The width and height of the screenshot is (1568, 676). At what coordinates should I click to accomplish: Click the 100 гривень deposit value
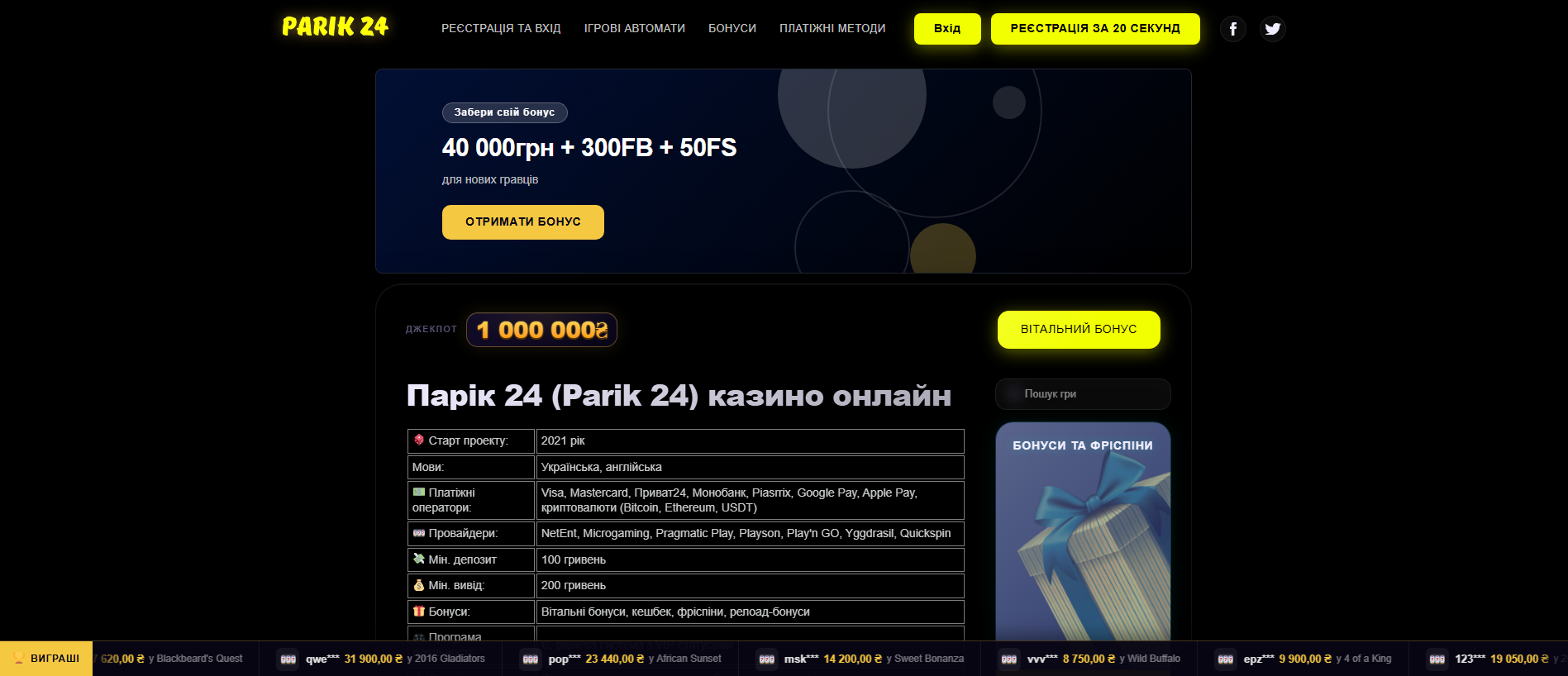point(750,559)
